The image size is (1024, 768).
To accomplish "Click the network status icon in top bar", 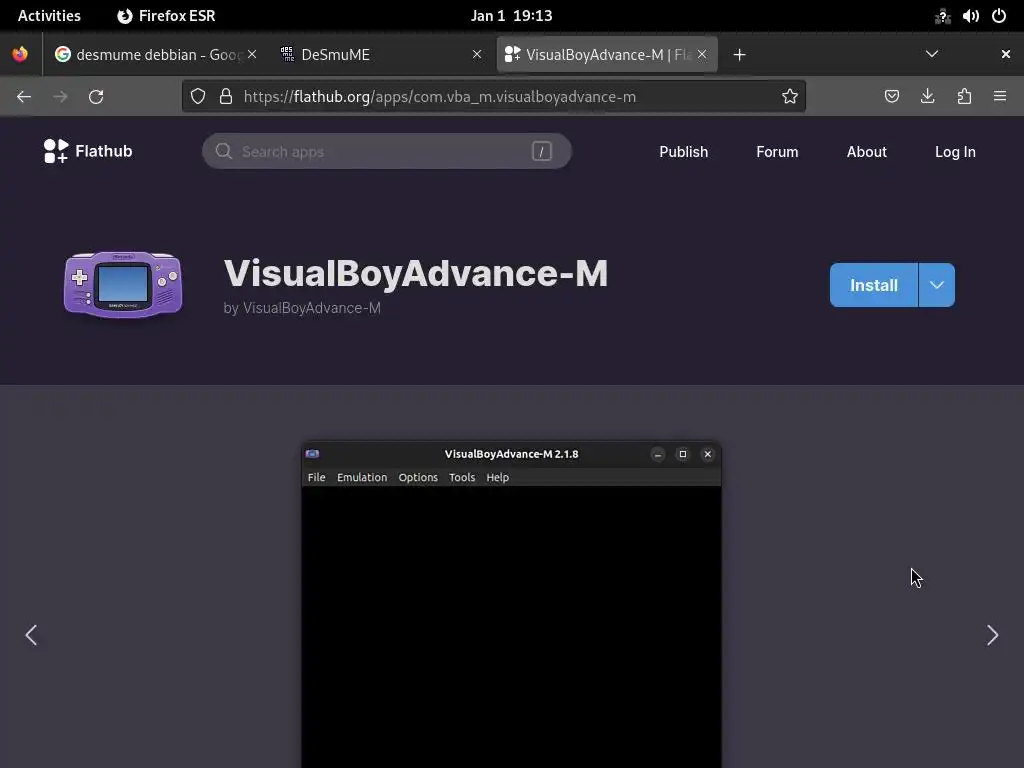I will (942, 16).
